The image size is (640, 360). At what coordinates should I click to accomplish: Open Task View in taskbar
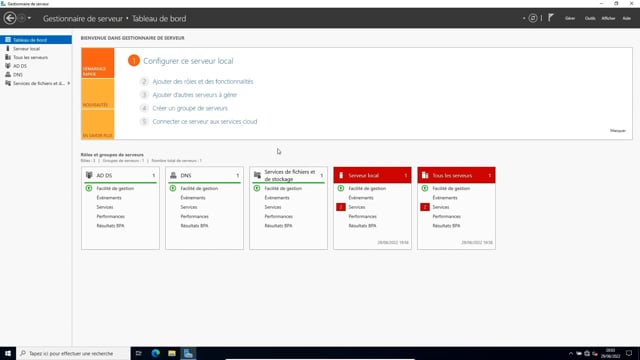[x=139, y=353]
